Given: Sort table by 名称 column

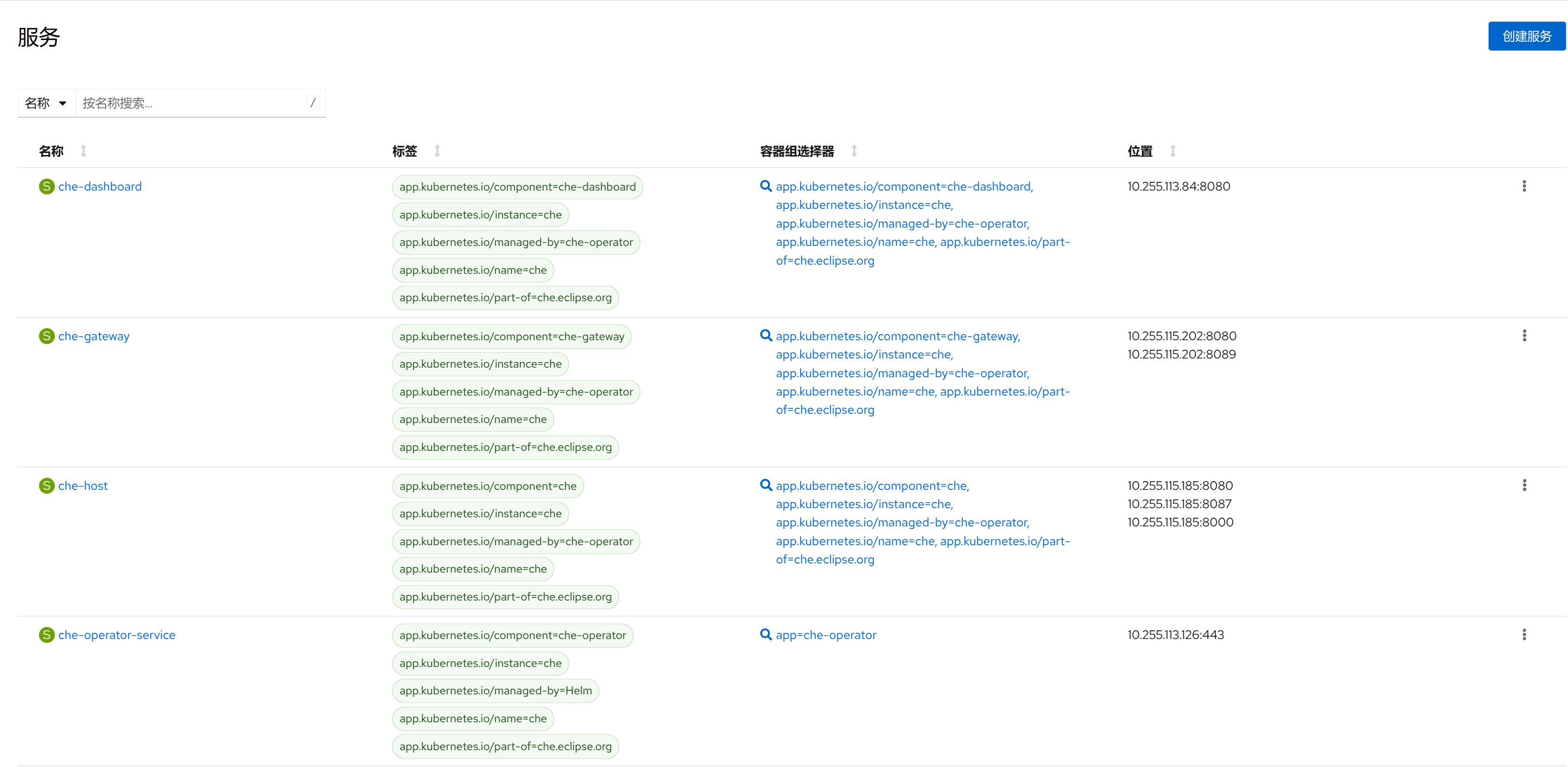Looking at the screenshot, I should [52, 151].
